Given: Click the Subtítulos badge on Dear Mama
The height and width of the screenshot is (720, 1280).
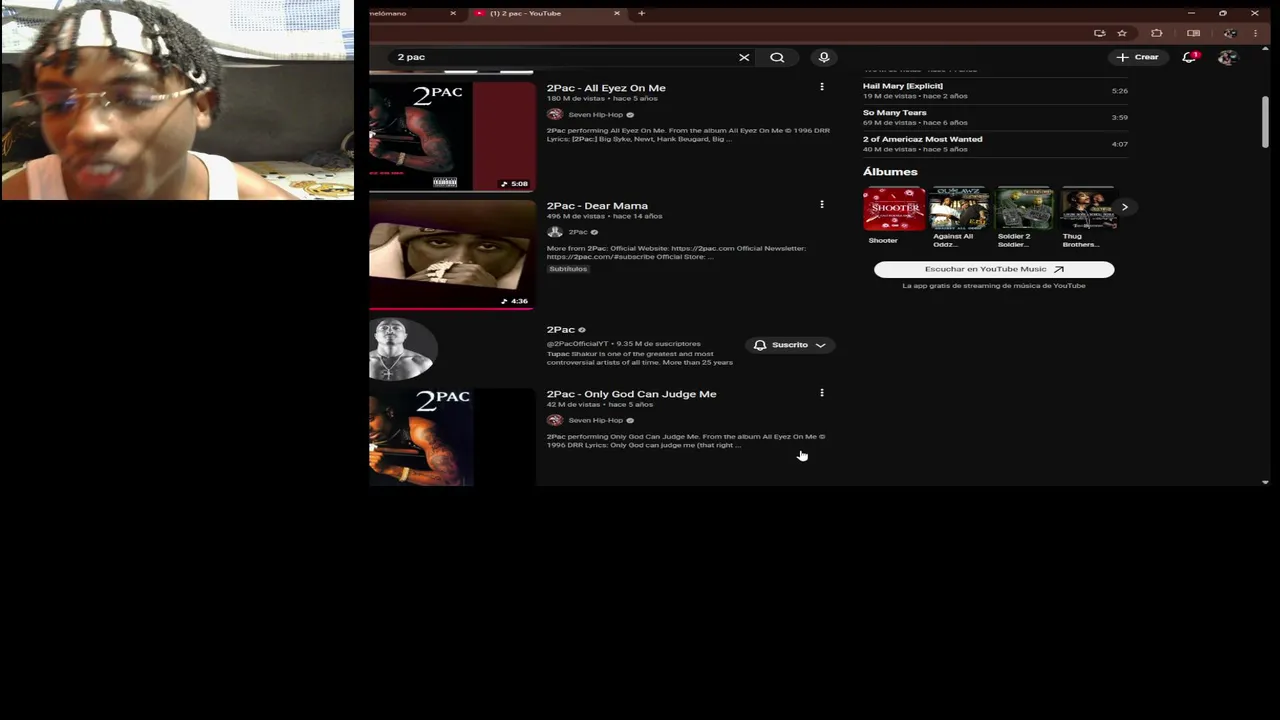Looking at the screenshot, I should 568,269.
